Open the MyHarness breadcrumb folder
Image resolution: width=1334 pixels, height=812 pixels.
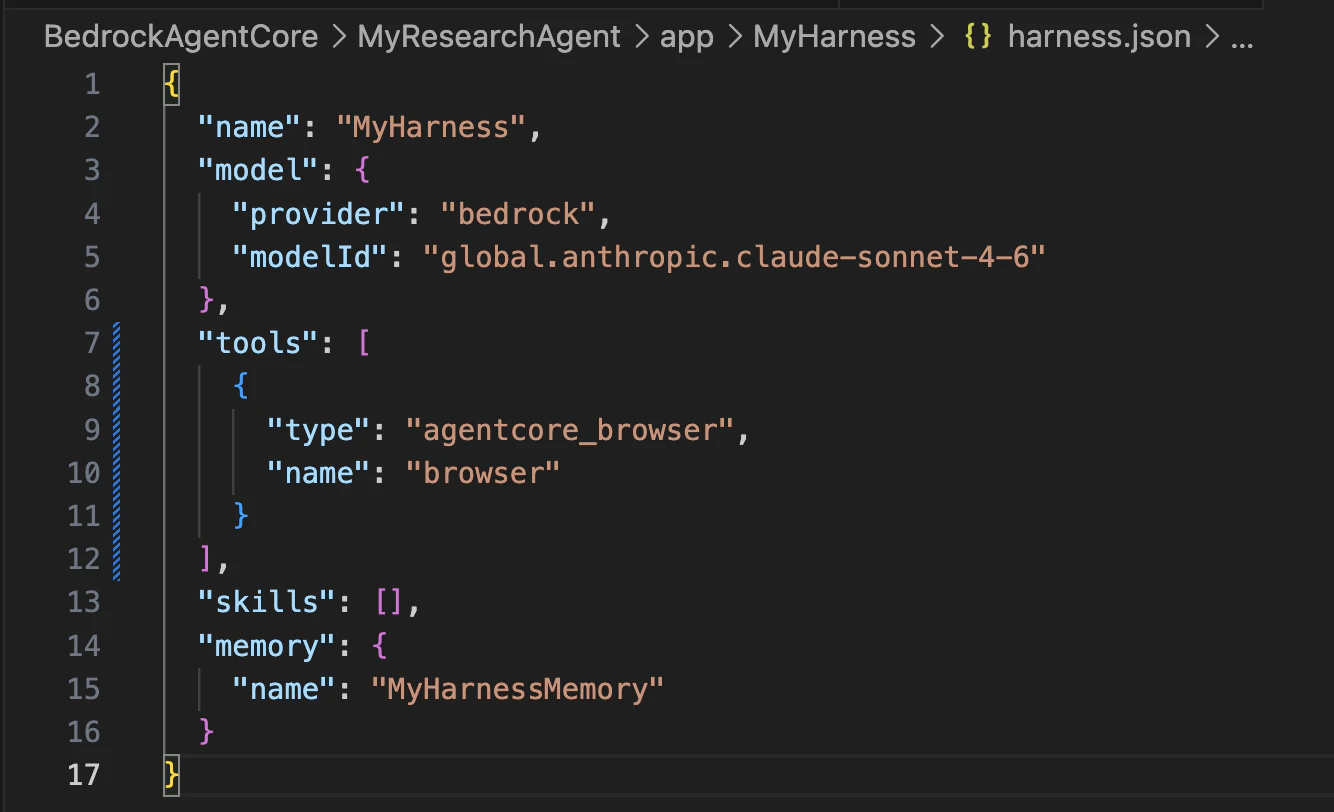click(834, 38)
